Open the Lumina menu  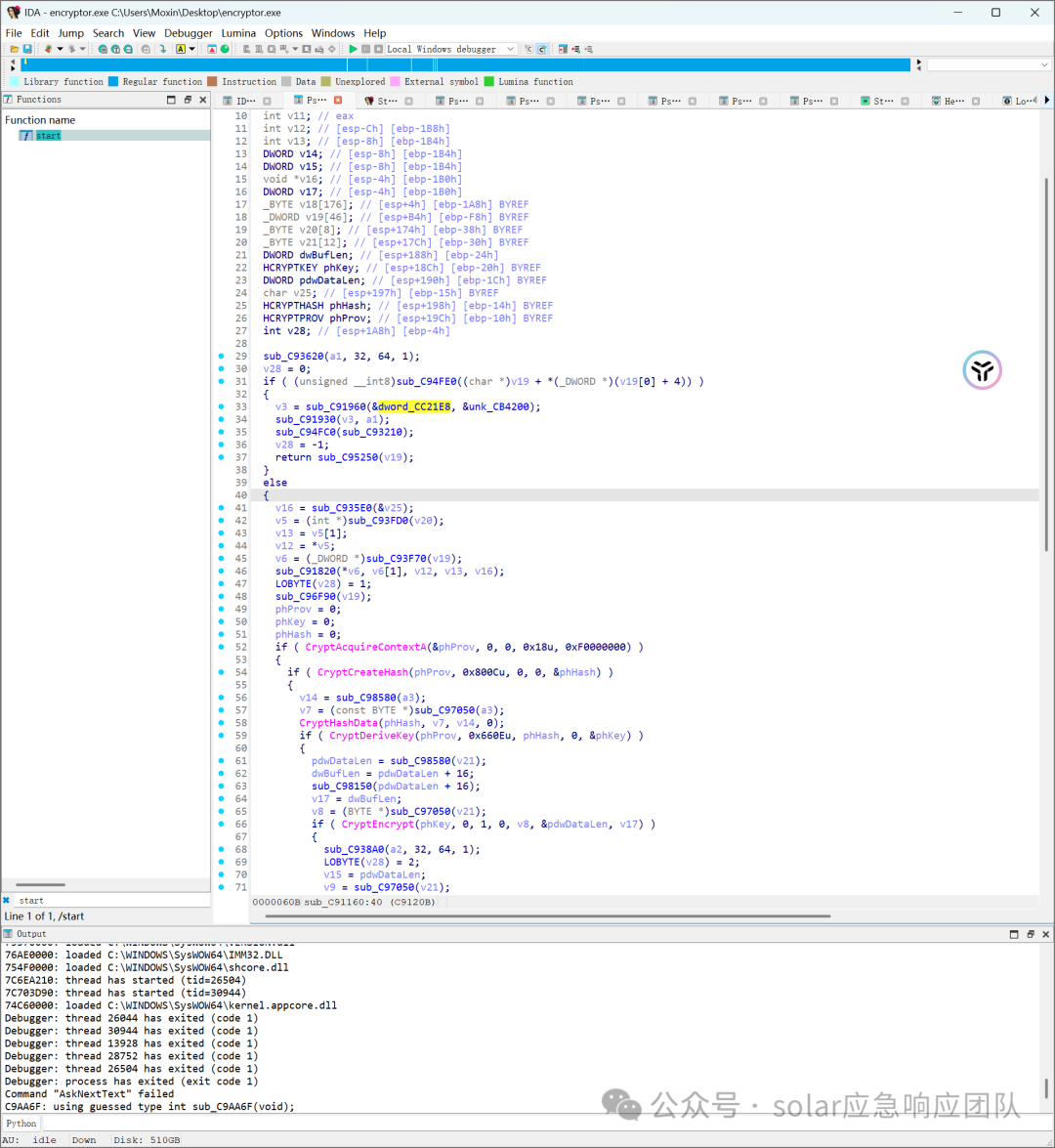pyautogui.click(x=238, y=33)
